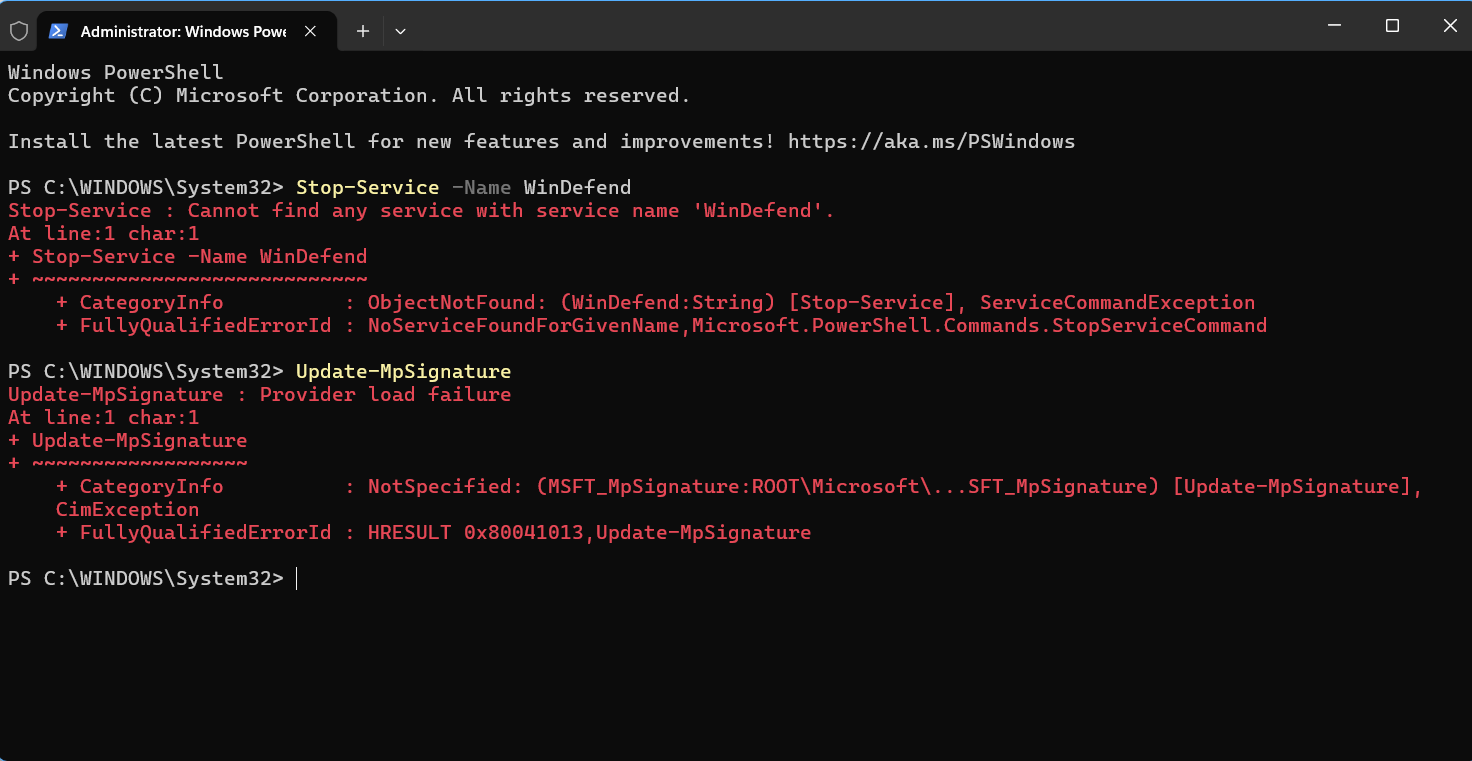Click the 'Cannot find any service' error line
1472x761 pixels.
pos(421,210)
